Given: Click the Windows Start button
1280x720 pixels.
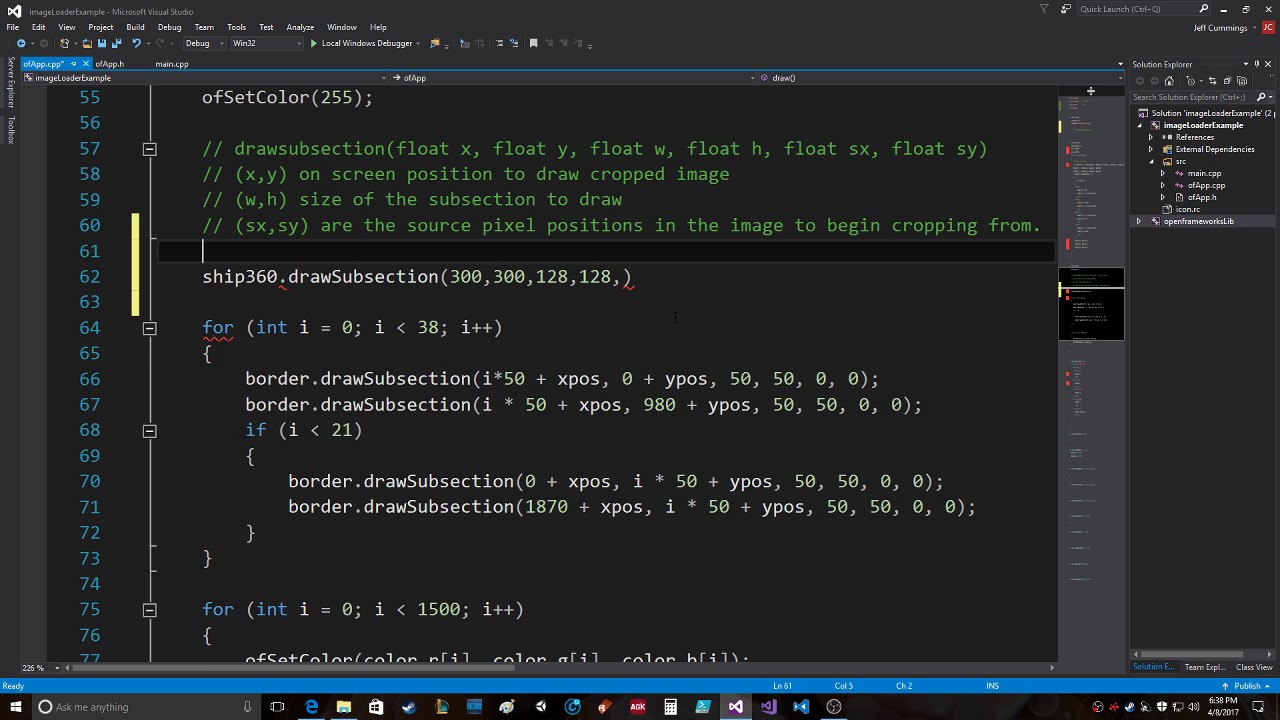Looking at the screenshot, I should (14, 707).
